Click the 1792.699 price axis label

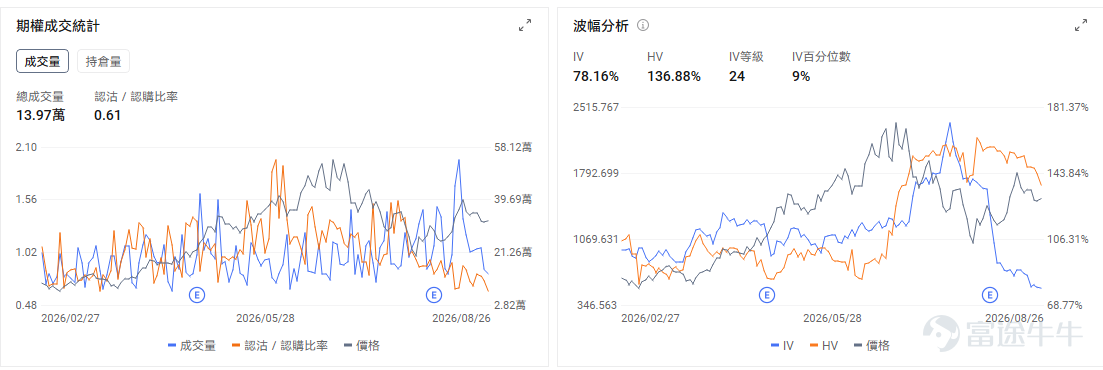pos(597,173)
